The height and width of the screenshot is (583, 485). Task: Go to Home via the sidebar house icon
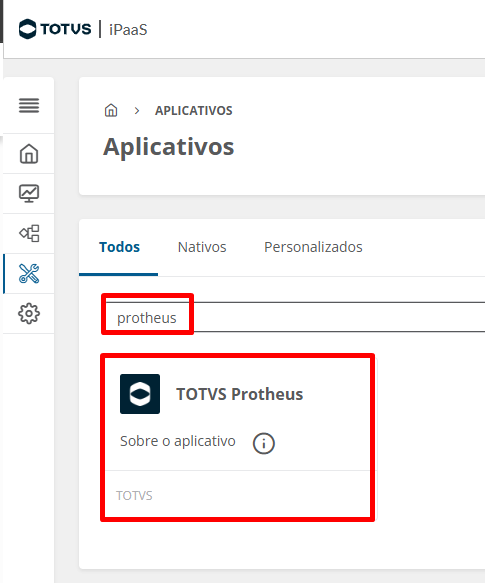coord(29,154)
